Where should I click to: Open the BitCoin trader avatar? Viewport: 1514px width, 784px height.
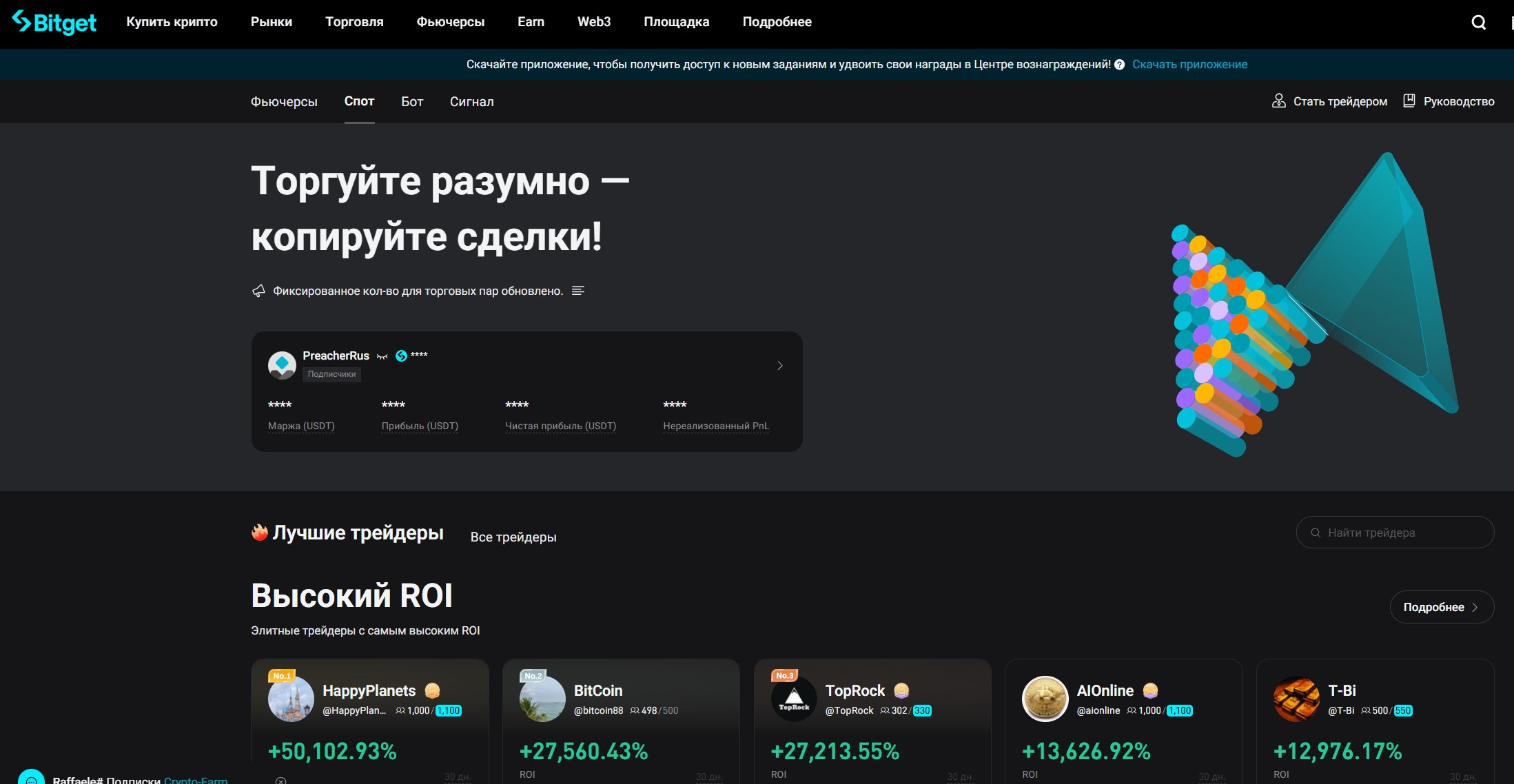pos(542,699)
